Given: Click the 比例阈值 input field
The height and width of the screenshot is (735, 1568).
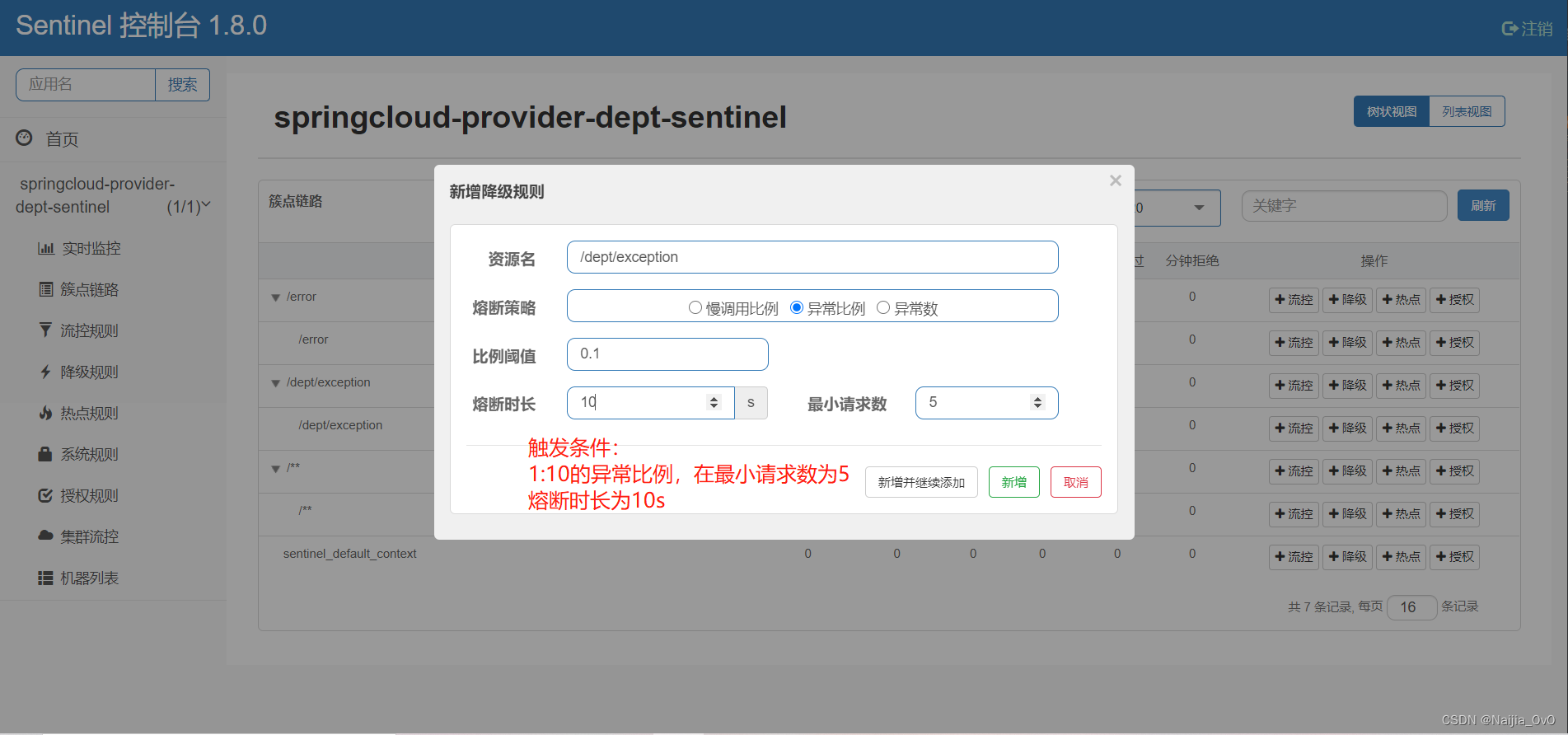Looking at the screenshot, I should click(667, 354).
